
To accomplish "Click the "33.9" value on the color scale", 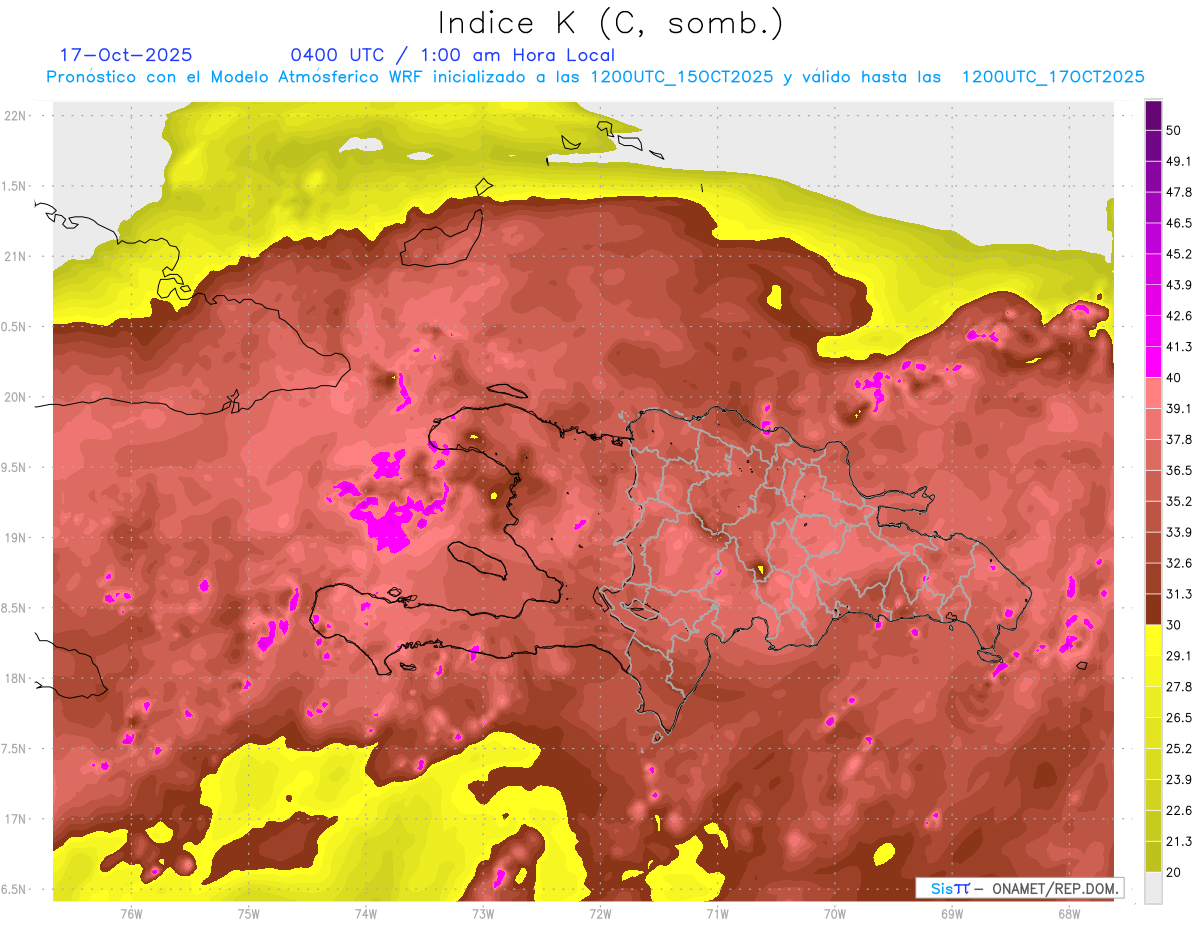I will (1179, 533).
